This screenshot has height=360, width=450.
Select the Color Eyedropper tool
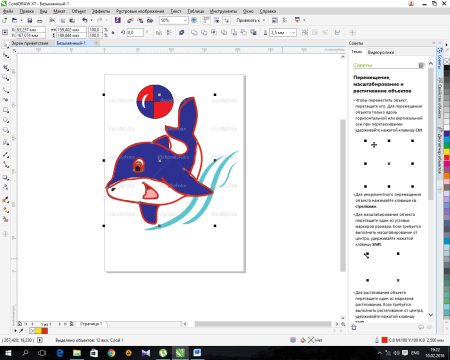point(6,199)
